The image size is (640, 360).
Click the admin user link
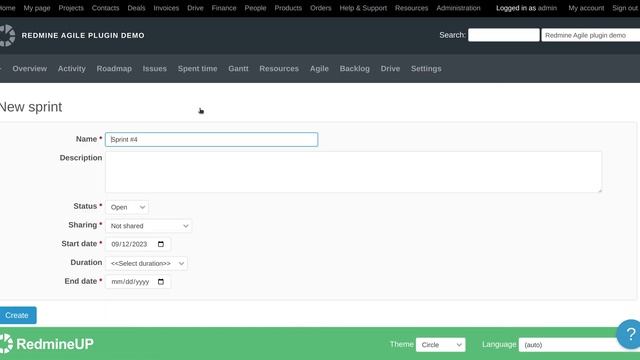pyautogui.click(x=547, y=8)
